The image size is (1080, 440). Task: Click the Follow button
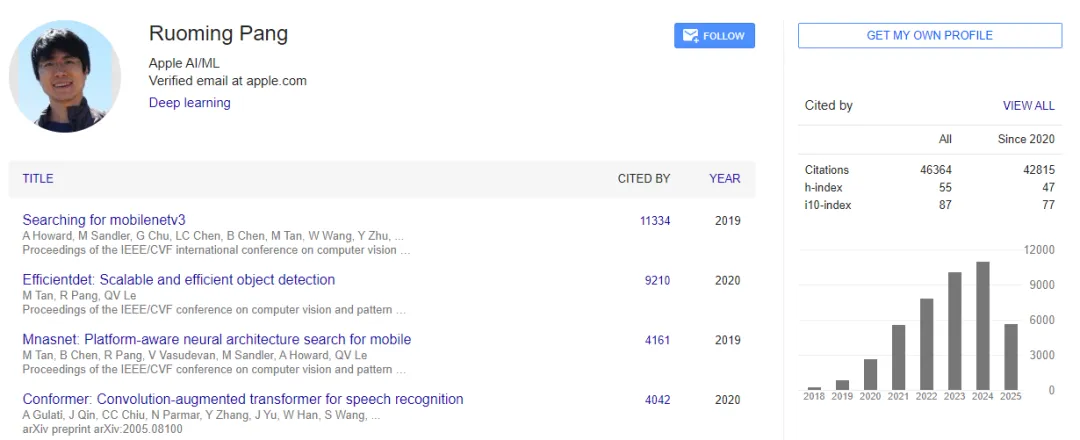point(714,36)
